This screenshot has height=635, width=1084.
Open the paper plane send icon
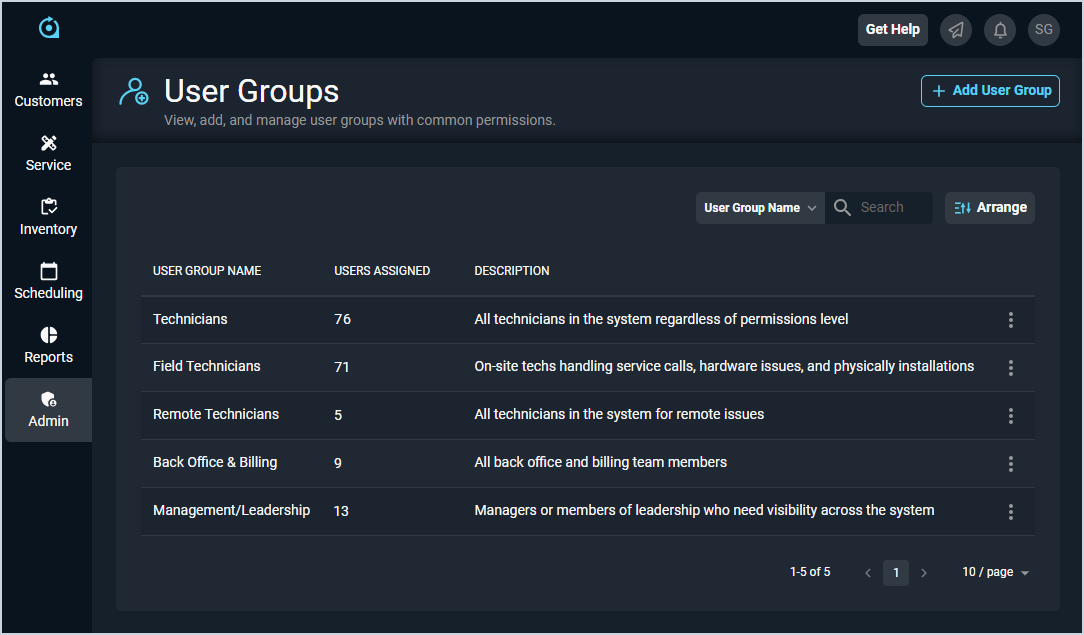coord(957,30)
